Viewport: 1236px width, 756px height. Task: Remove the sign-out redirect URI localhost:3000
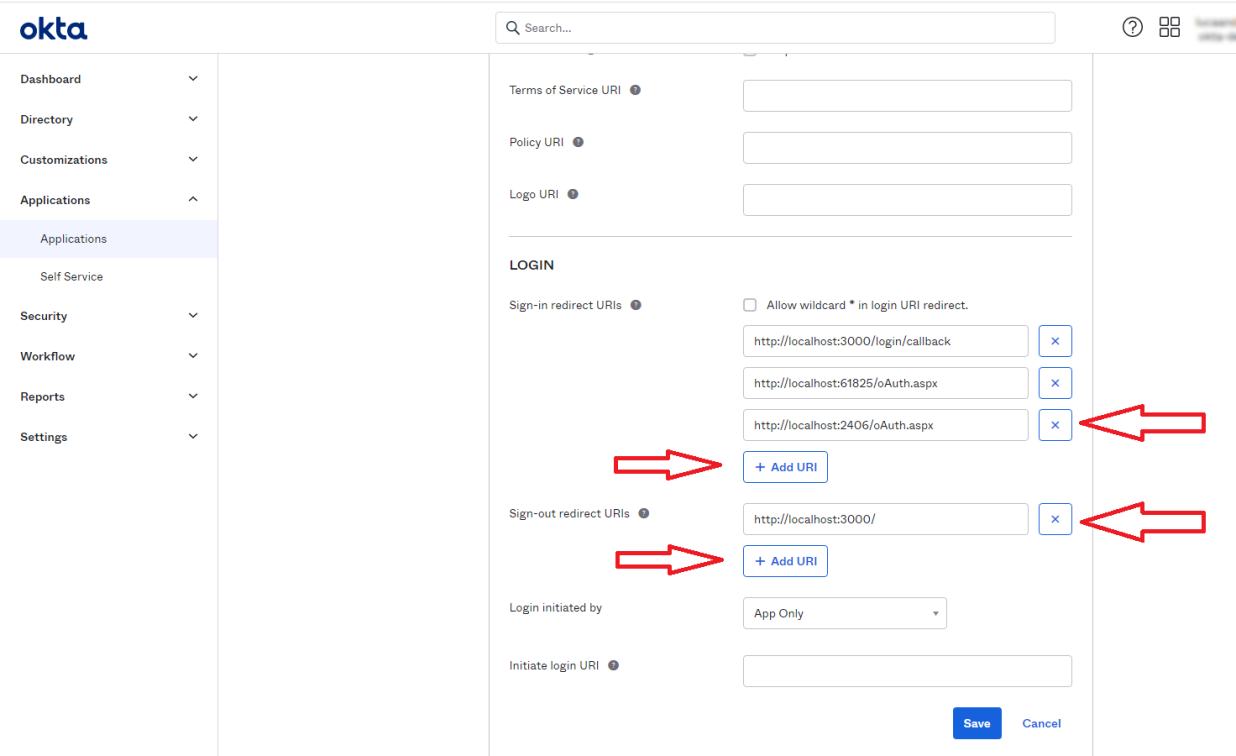click(x=1055, y=519)
